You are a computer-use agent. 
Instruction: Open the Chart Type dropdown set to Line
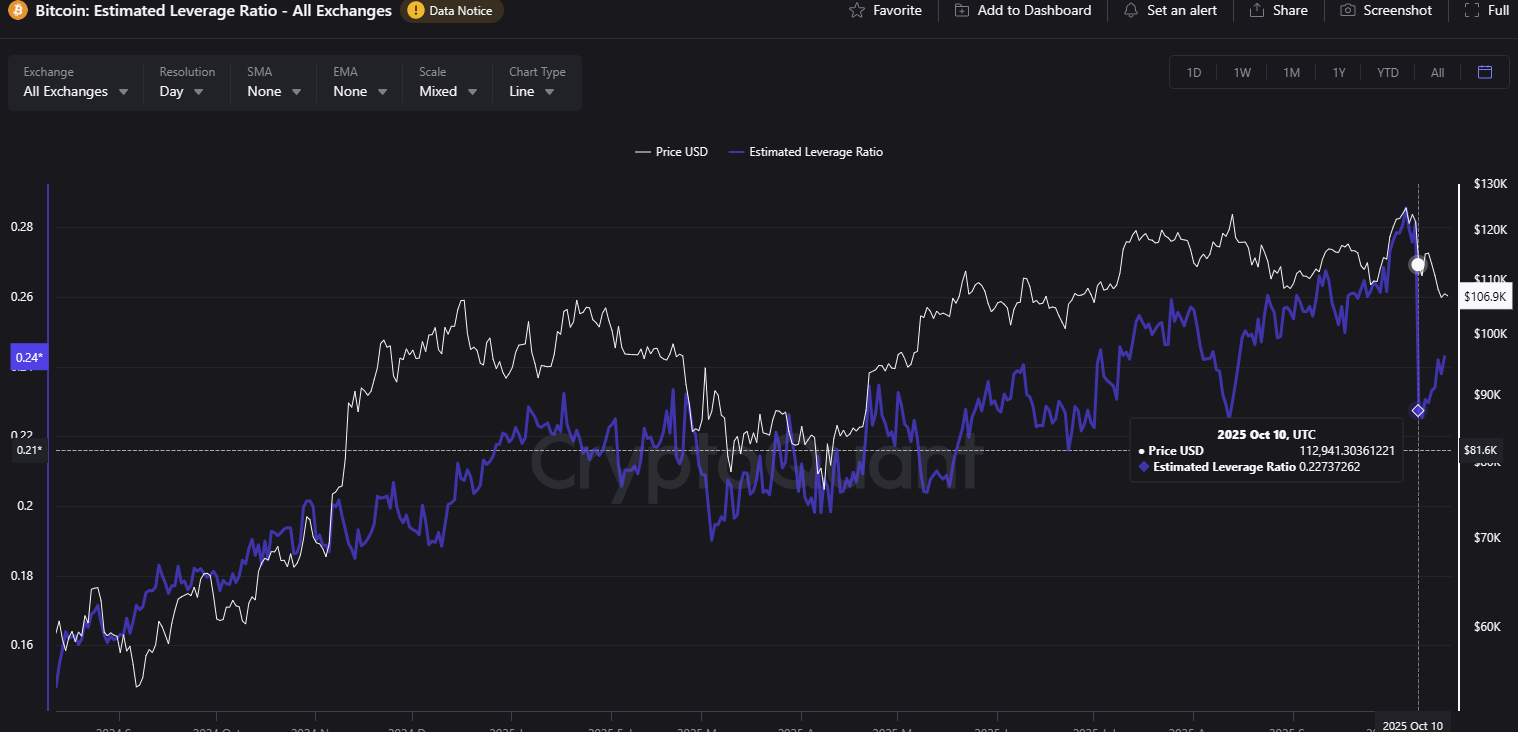point(537,82)
